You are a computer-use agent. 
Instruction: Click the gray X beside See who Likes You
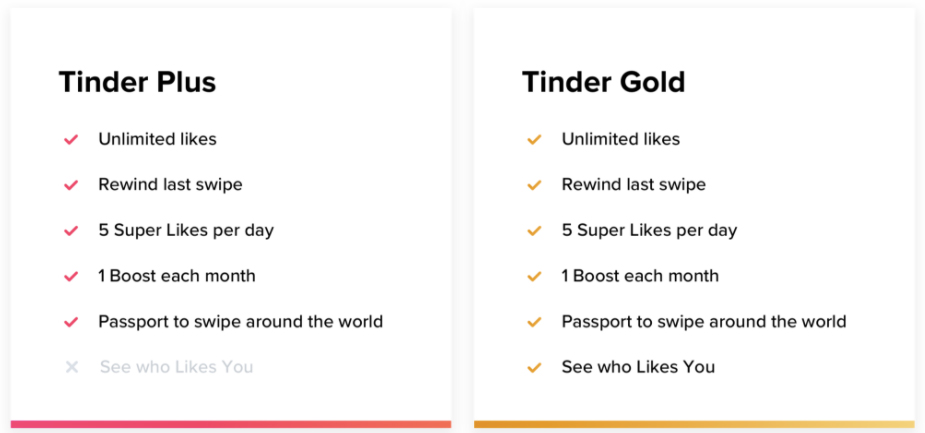[x=72, y=367]
